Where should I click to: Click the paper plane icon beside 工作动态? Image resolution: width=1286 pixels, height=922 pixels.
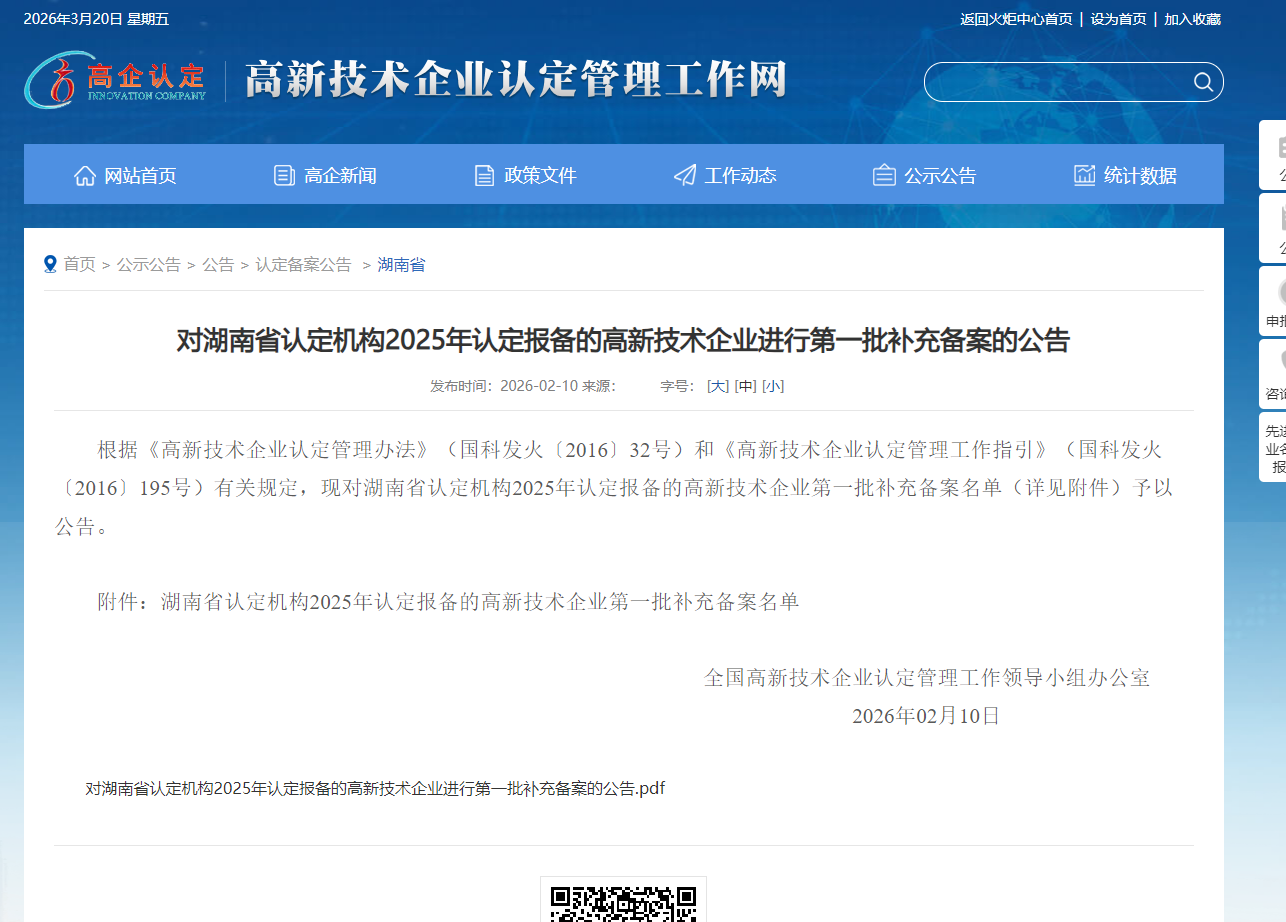click(x=685, y=176)
